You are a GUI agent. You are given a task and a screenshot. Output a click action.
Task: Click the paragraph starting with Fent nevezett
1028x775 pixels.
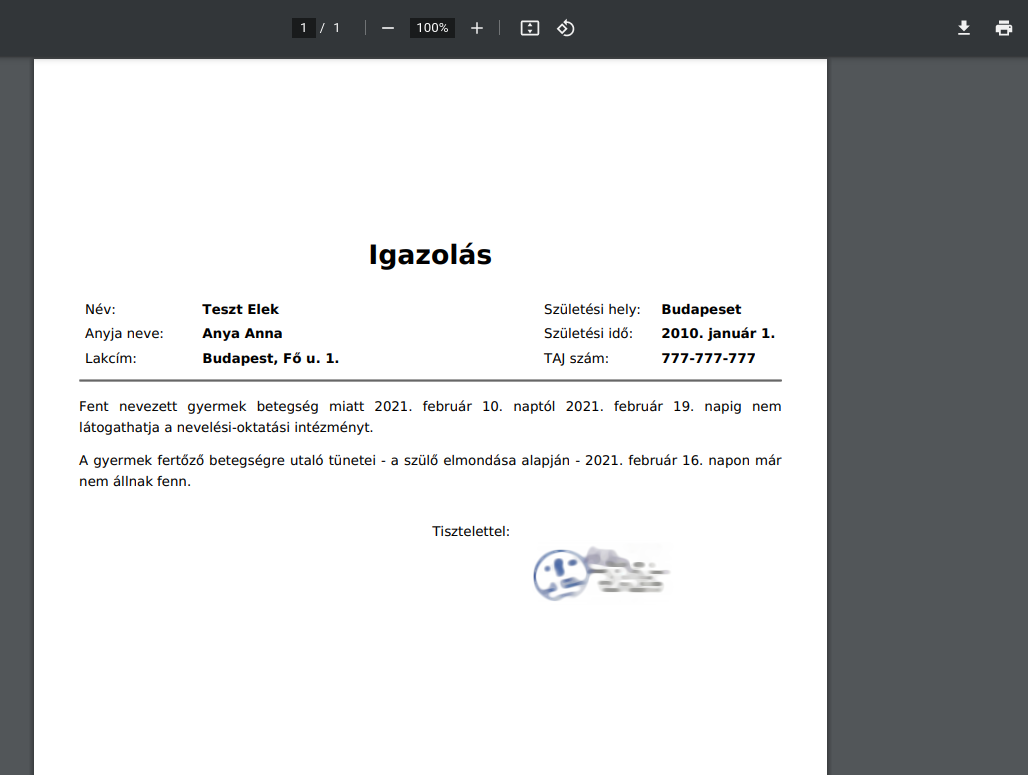click(x=430, y=417)
